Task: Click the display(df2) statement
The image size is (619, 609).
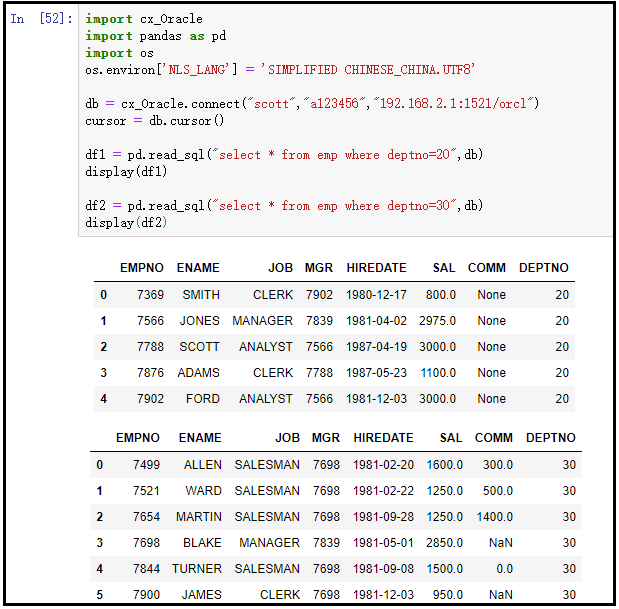Action: (x=126, y=223)
